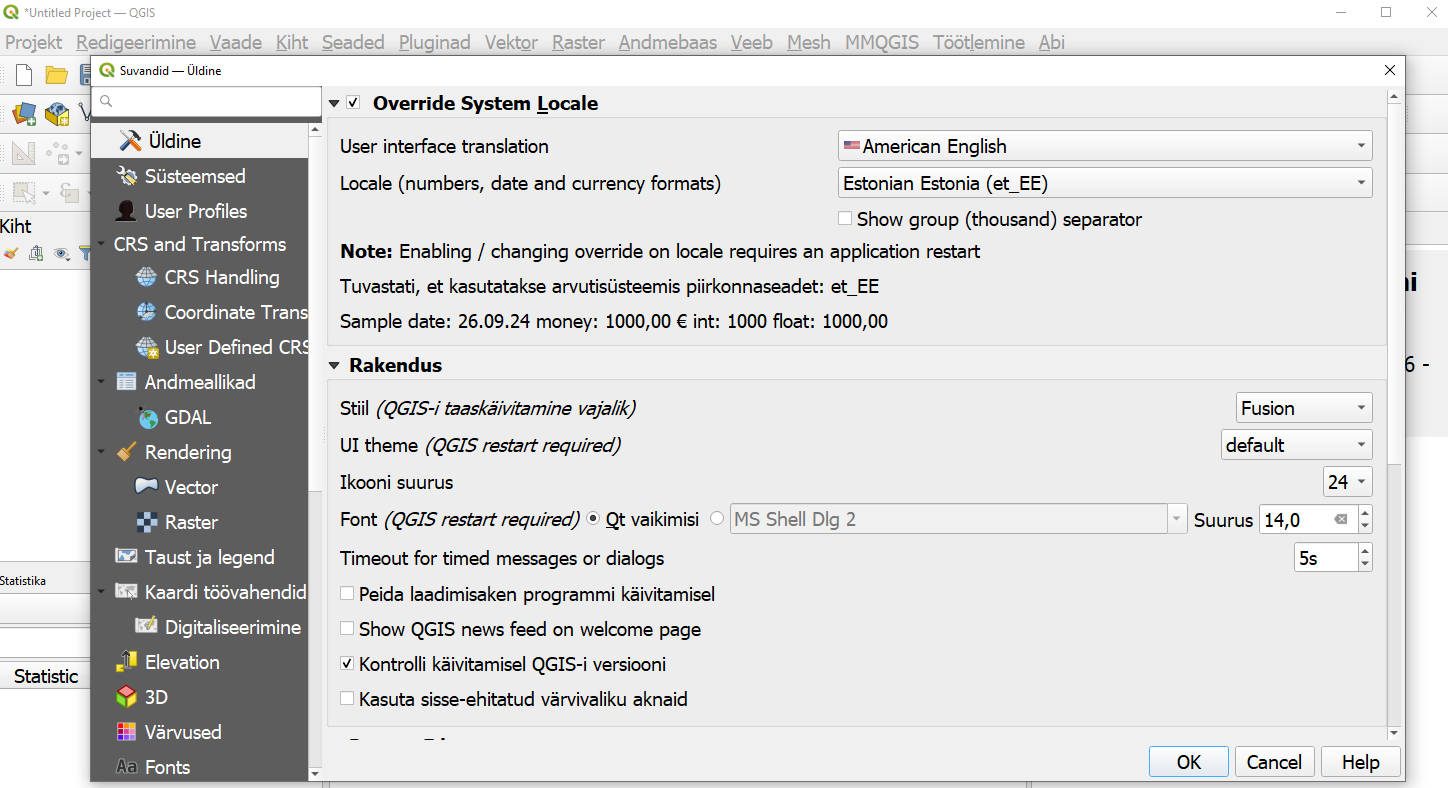1448x788 pixels.
Task: Click the manage map themes eye icon in Kiht panel
Action: click(x=62, y=254)
